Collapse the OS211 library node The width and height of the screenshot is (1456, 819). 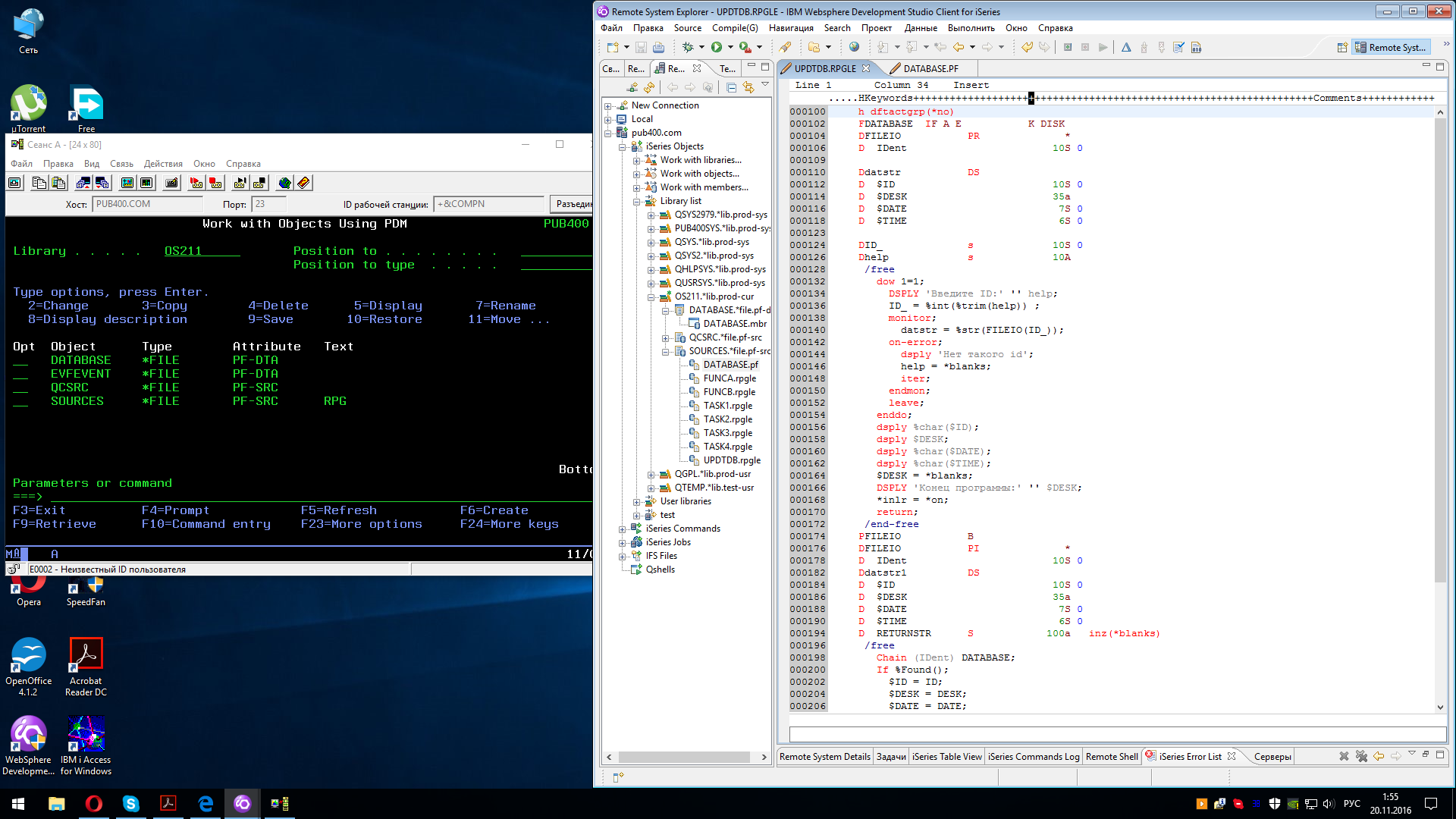[651, 297]
